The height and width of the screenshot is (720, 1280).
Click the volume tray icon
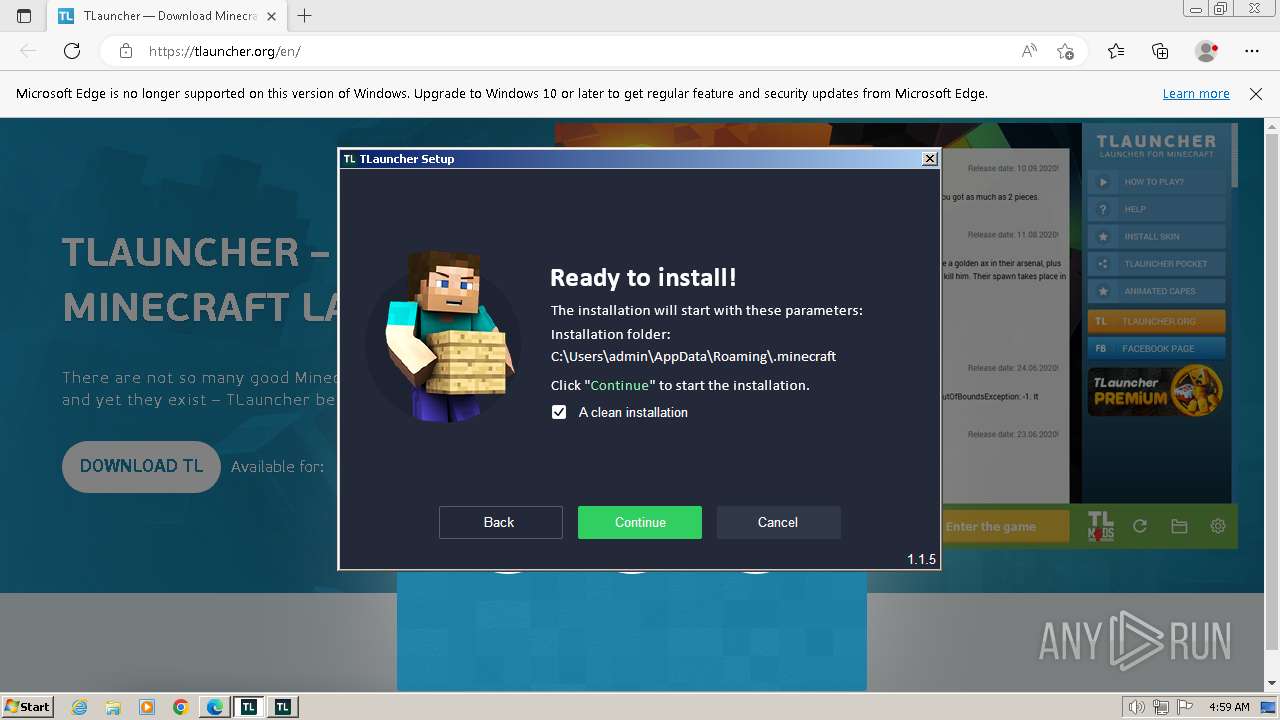click(x=1137, y=707)
